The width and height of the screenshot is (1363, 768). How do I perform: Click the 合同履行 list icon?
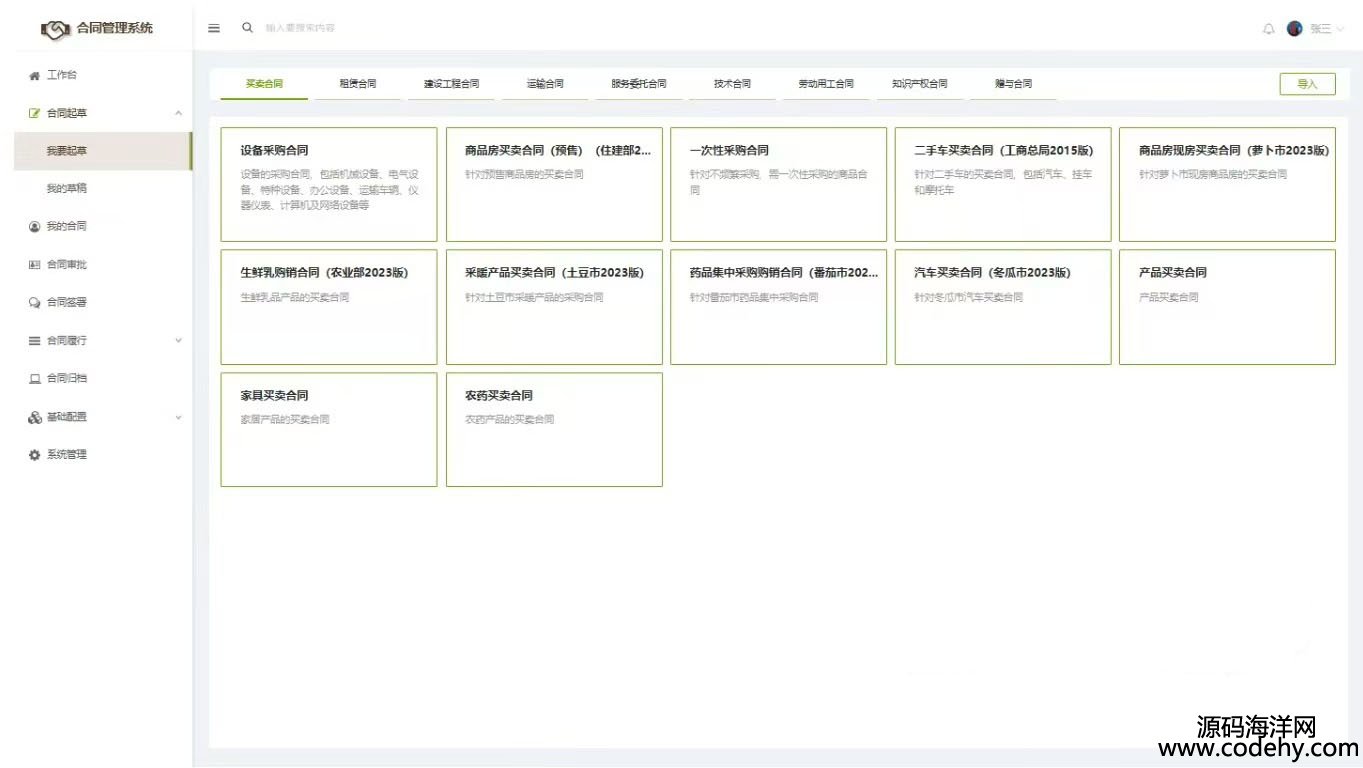(x=35, y=341)
